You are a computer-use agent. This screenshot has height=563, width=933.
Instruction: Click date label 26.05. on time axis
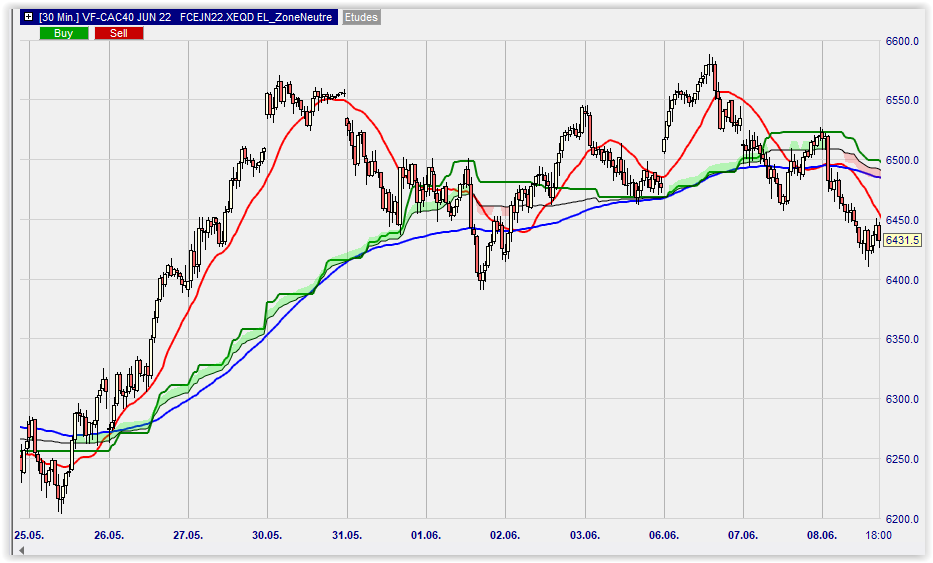(109, 535)
